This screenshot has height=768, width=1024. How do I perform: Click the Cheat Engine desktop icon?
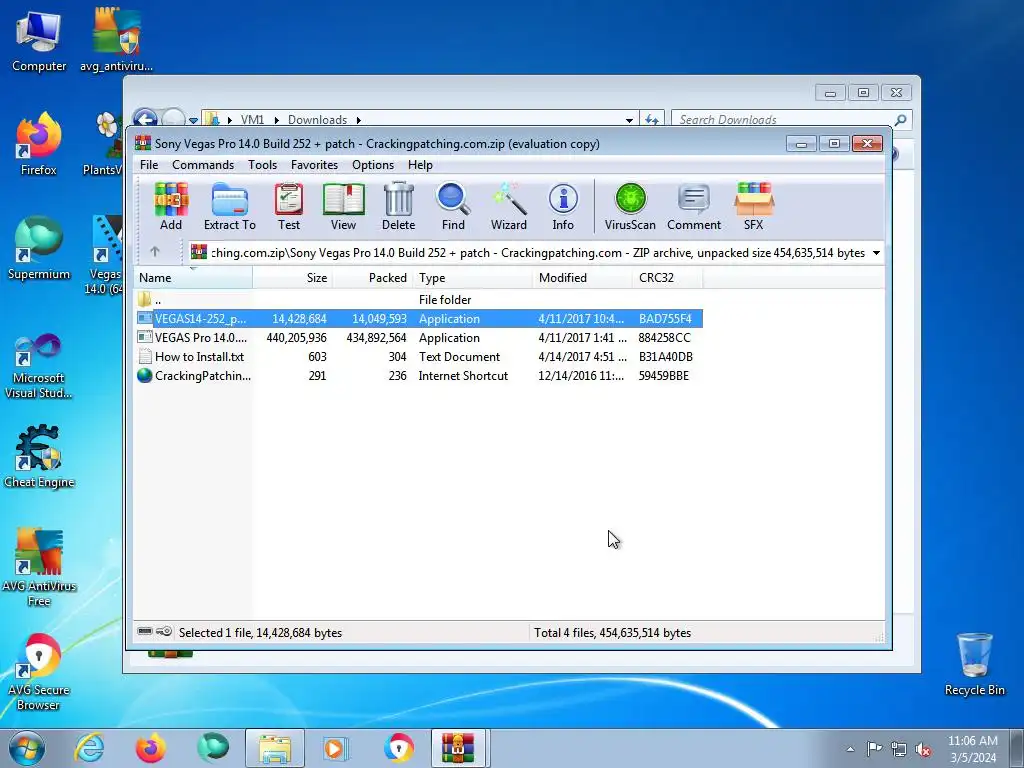point(39,456)
